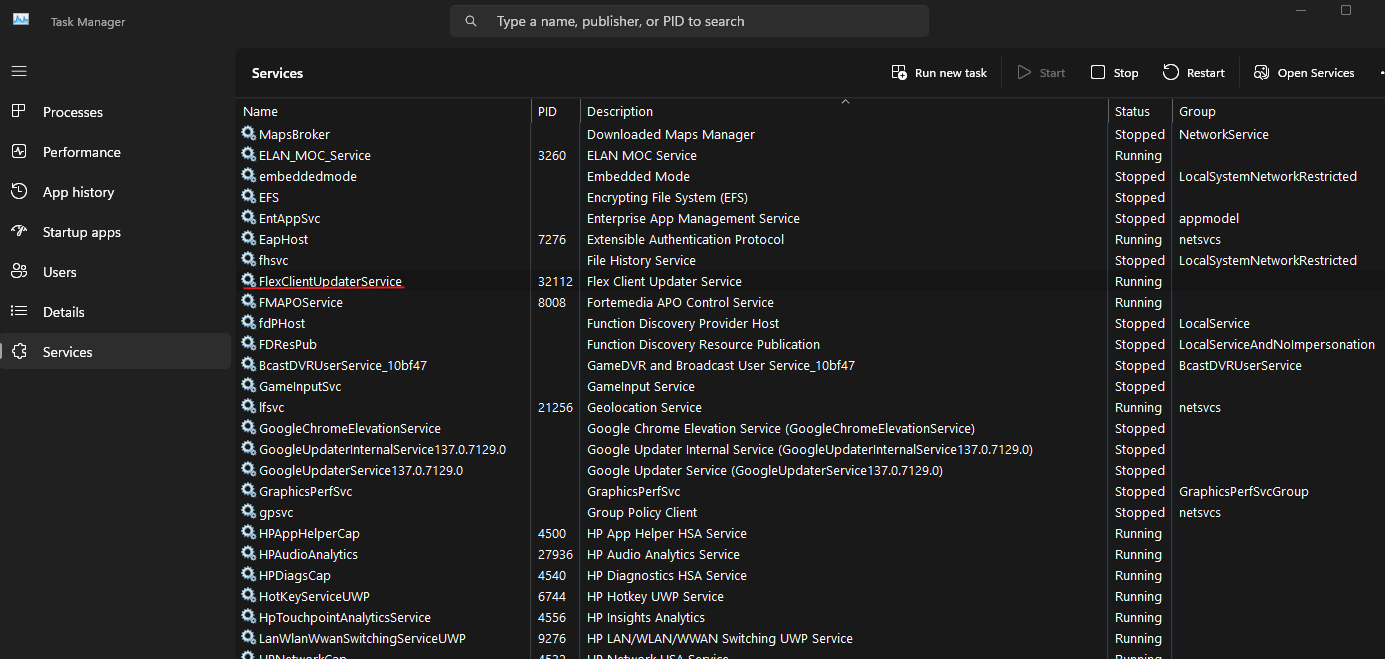This screenshot has width=1385, height=659.
Task: Click the Downloaded Maps Manager description
Action: click(671, 134)
